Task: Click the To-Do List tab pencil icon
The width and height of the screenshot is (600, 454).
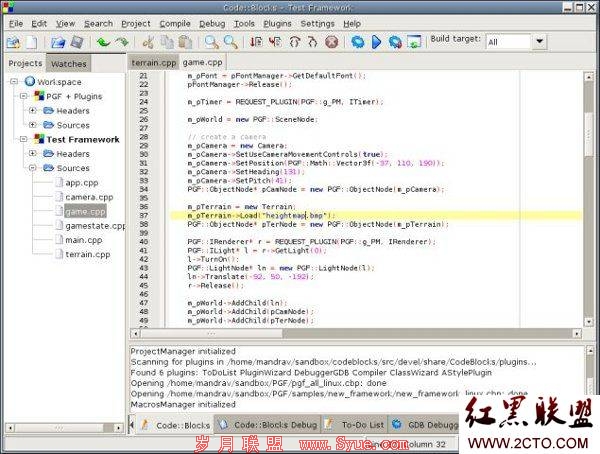Action: pyautogui.click(x=328, y=424)
